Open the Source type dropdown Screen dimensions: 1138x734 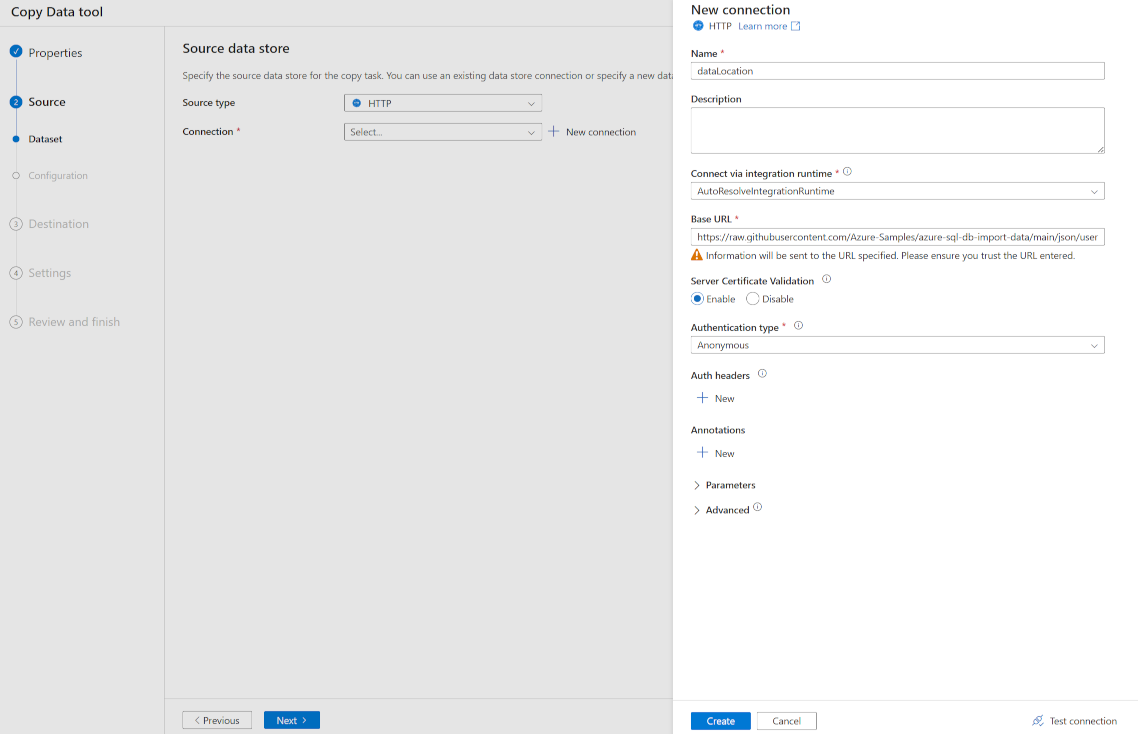click(x=443, y=102)
